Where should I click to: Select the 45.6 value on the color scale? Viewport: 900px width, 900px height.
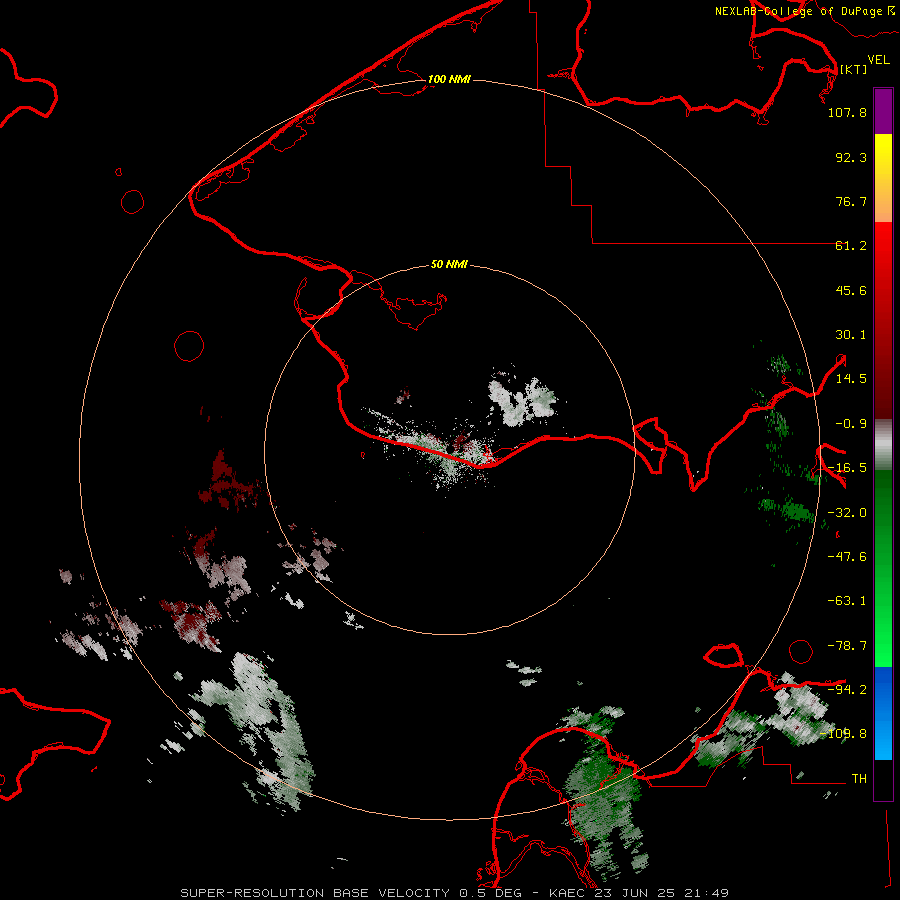pyautogui.click(x=851, y=290)
